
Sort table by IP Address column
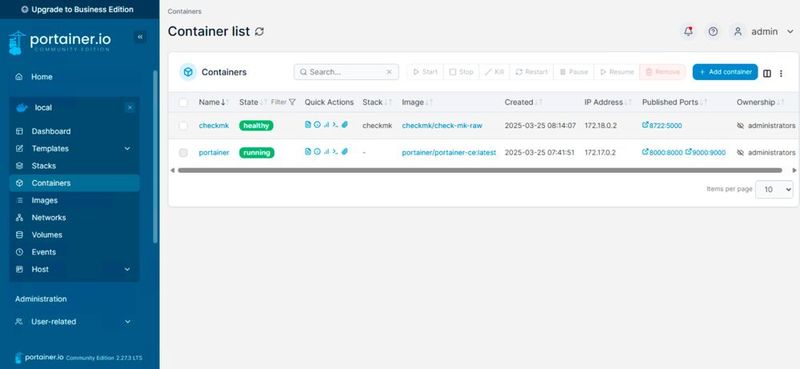click(608, 102)
